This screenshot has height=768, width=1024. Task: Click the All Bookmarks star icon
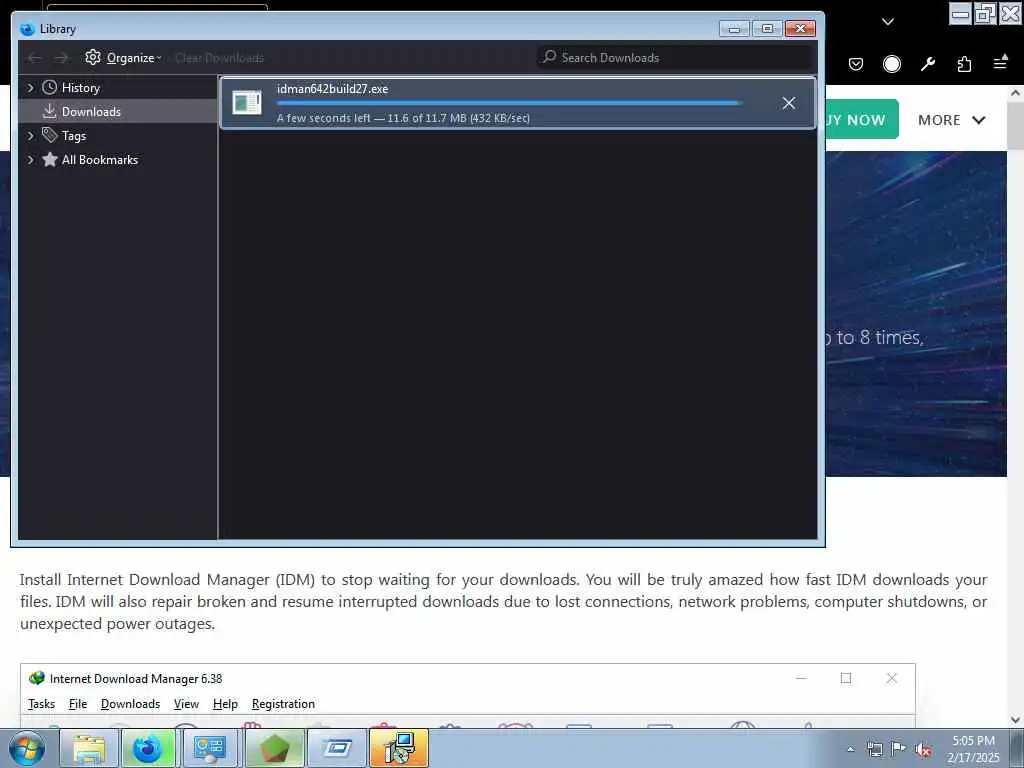[x=49, y=159]
